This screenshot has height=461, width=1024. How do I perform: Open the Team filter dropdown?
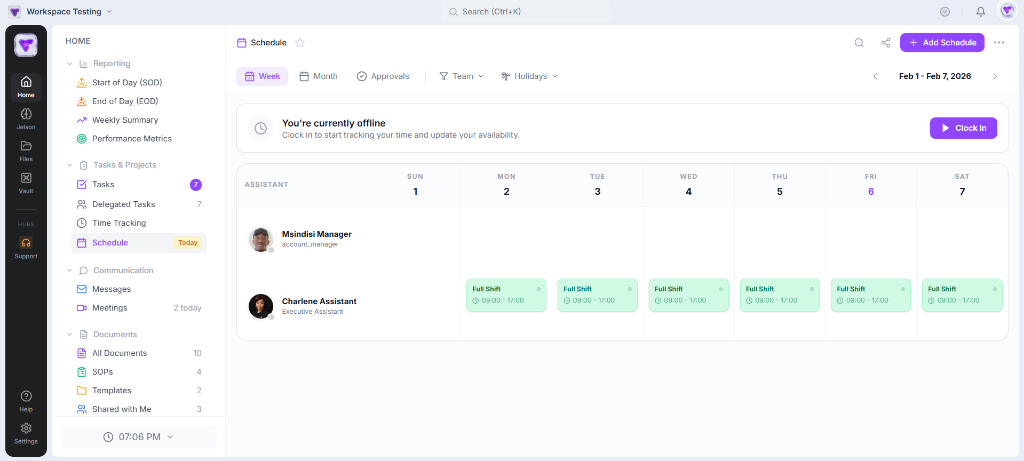(x=461, y=76)
